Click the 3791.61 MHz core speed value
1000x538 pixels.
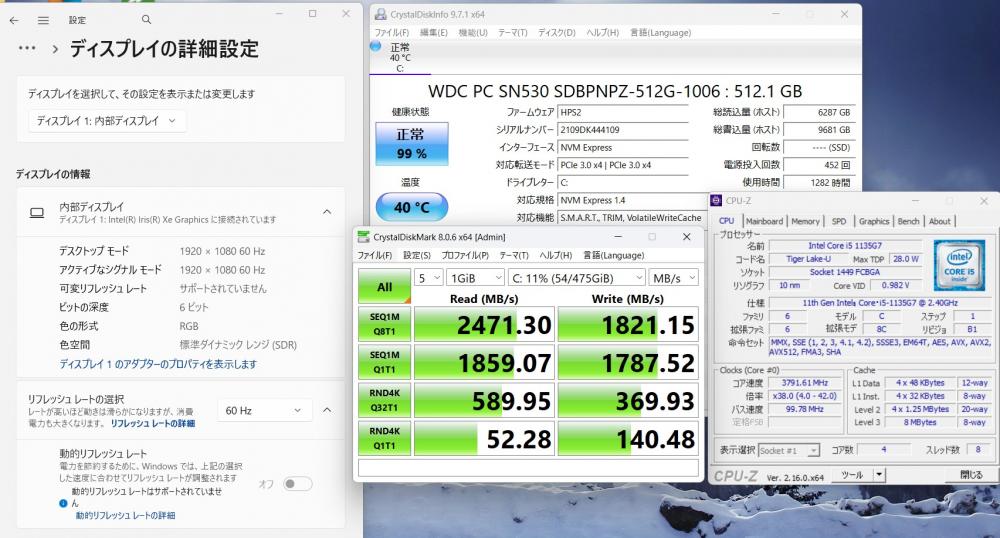tap(804, 383)
